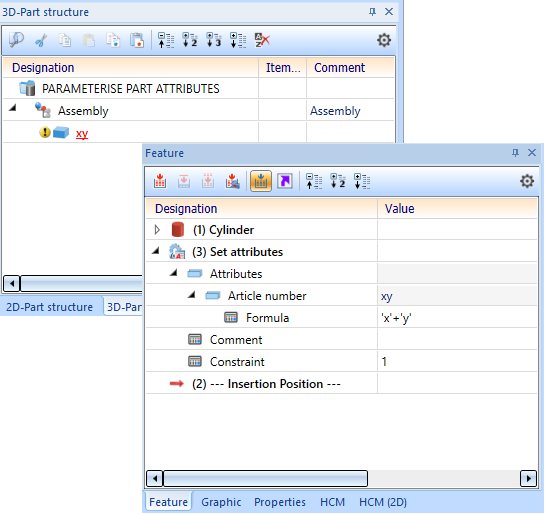Switch to the Graphic tab
546x515 pixels.
[x=221, y=502]
